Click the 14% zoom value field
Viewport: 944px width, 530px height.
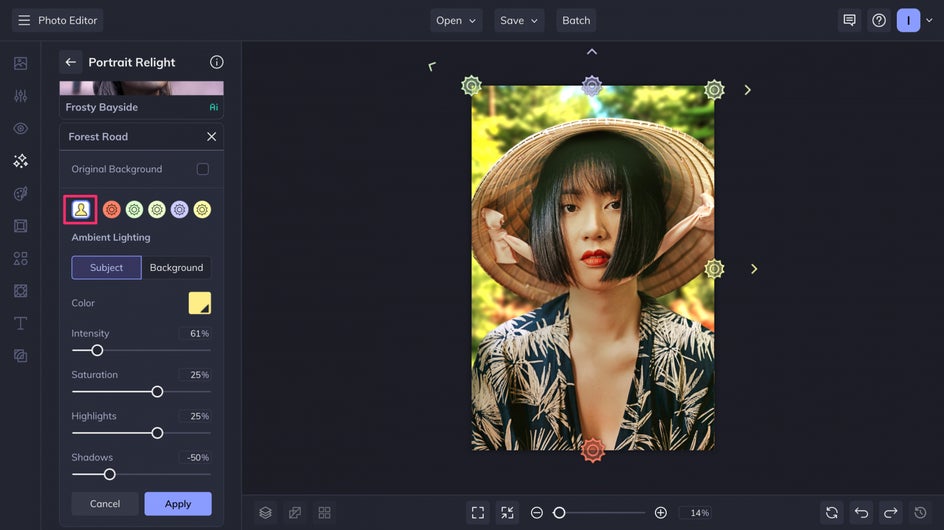click(x=697, y=513)
